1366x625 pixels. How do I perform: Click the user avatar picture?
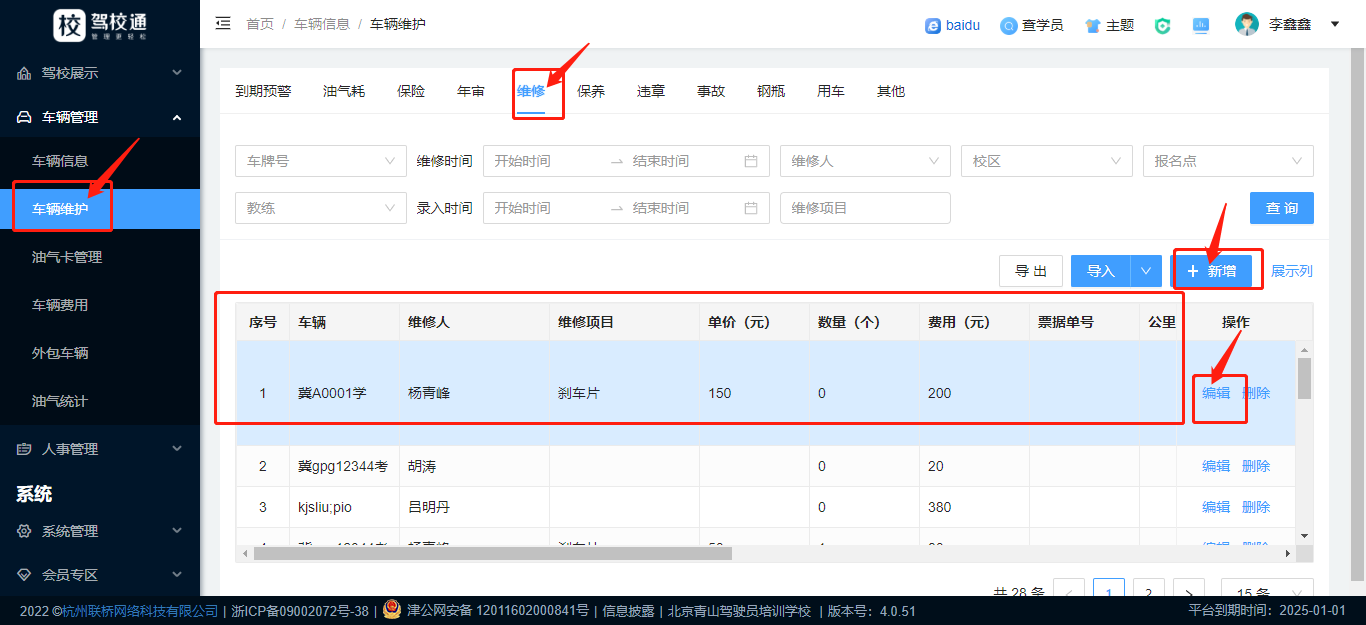pos(1247,24)
